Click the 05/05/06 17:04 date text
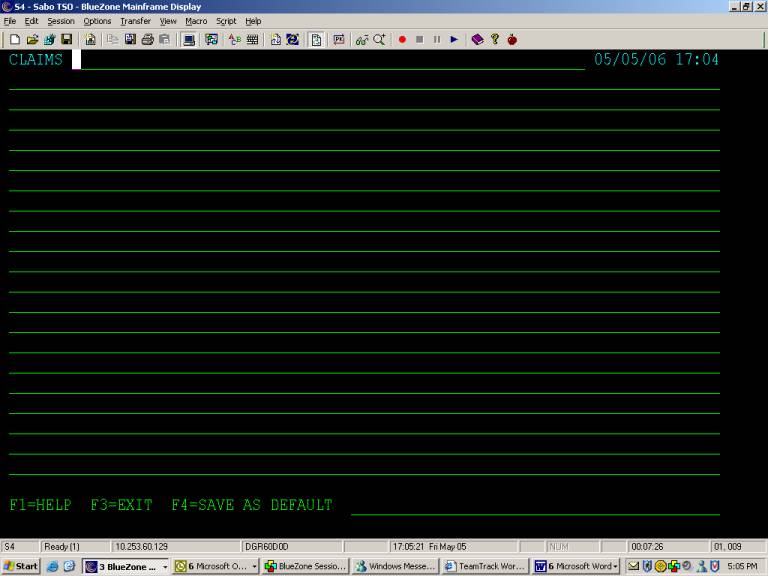 pyautogui.click(x=656, y=60)
